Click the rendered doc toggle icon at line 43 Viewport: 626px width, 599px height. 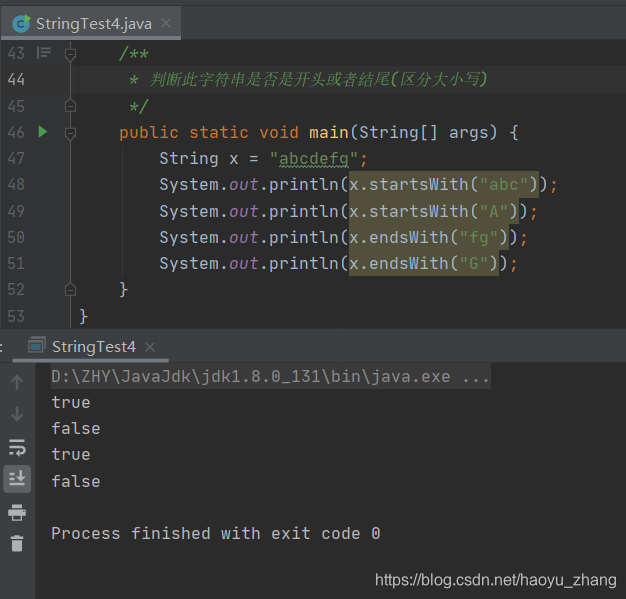coord(44,52)
